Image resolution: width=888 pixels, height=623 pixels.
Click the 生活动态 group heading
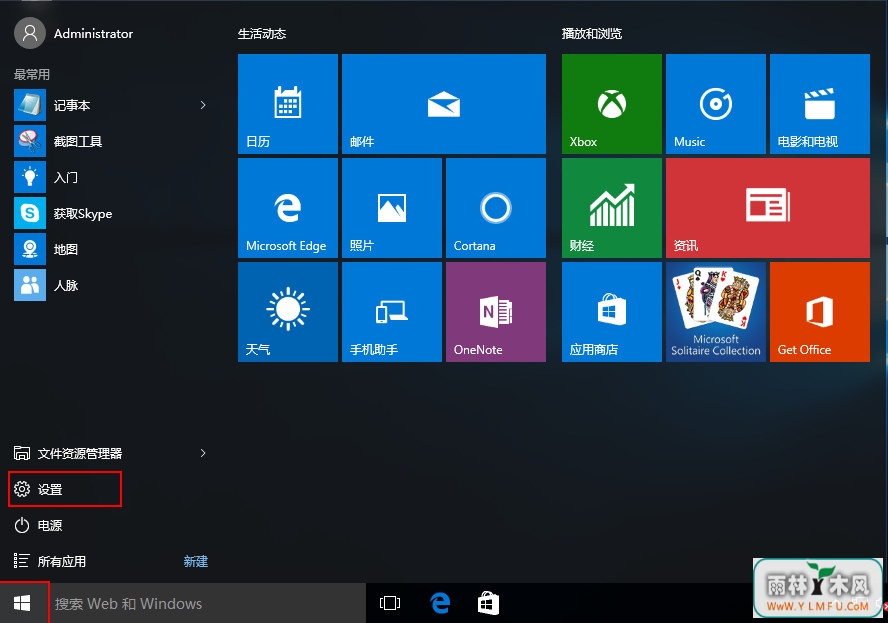(x=262, y=34)
